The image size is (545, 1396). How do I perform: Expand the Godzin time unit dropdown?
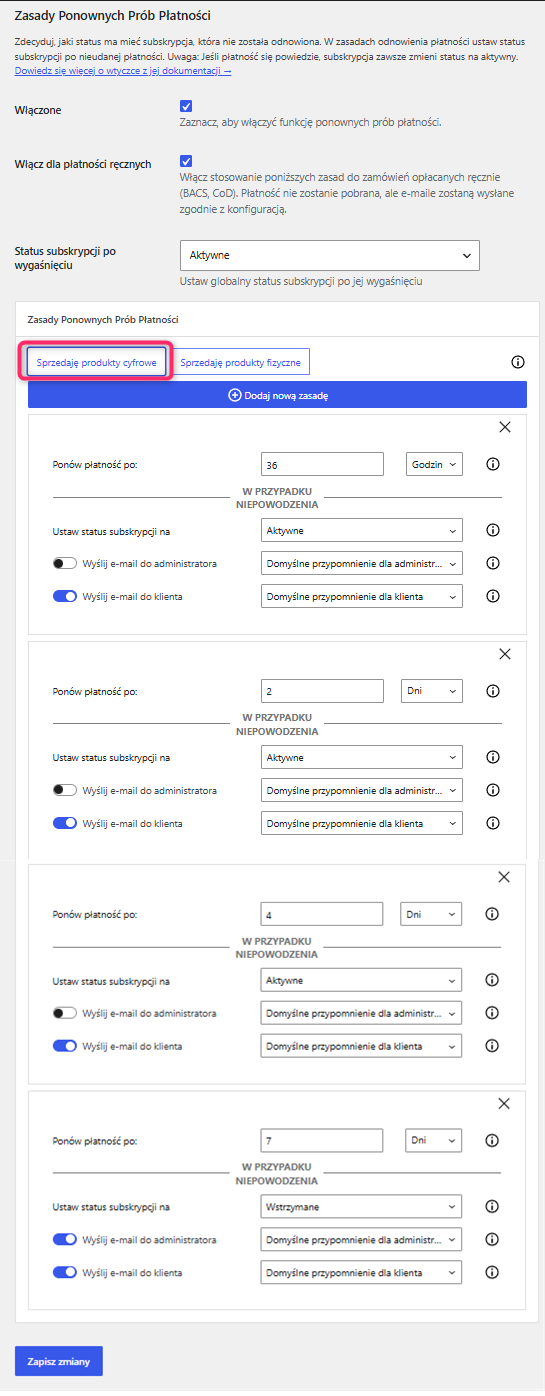(x=434, y=464)
